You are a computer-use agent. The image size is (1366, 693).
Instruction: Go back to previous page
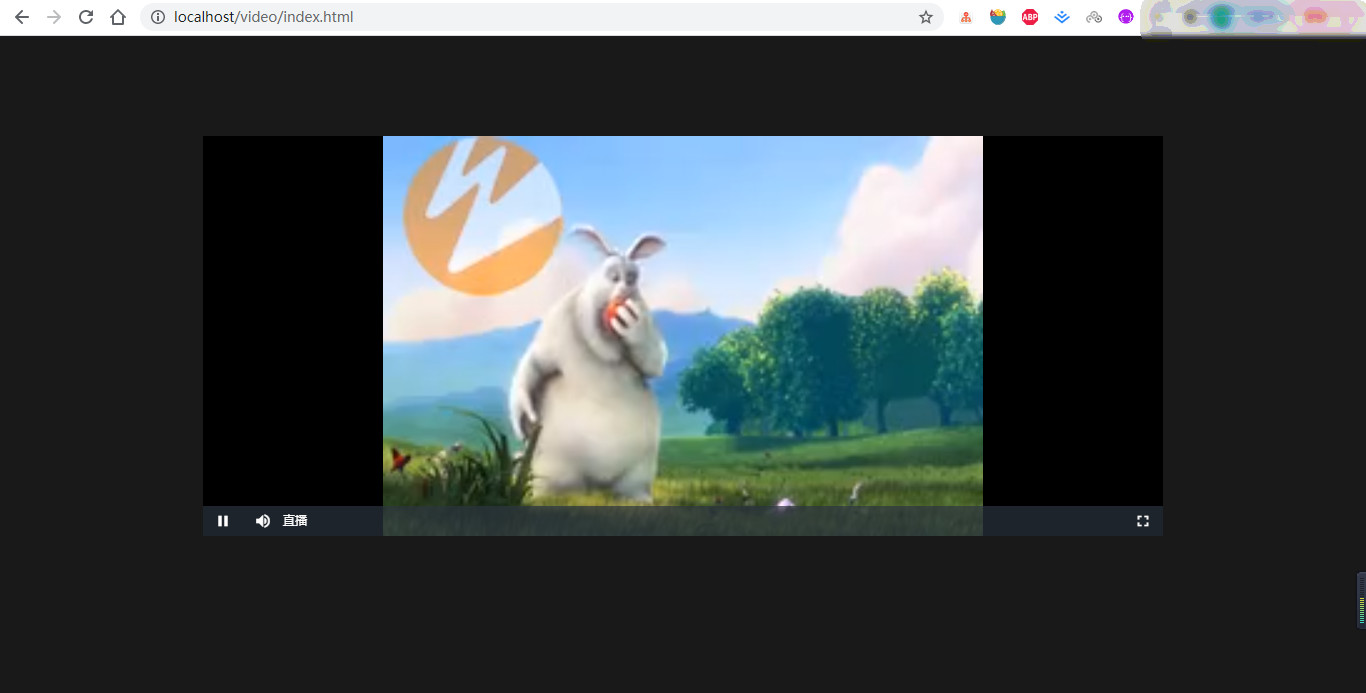click(x=22, y=17)
